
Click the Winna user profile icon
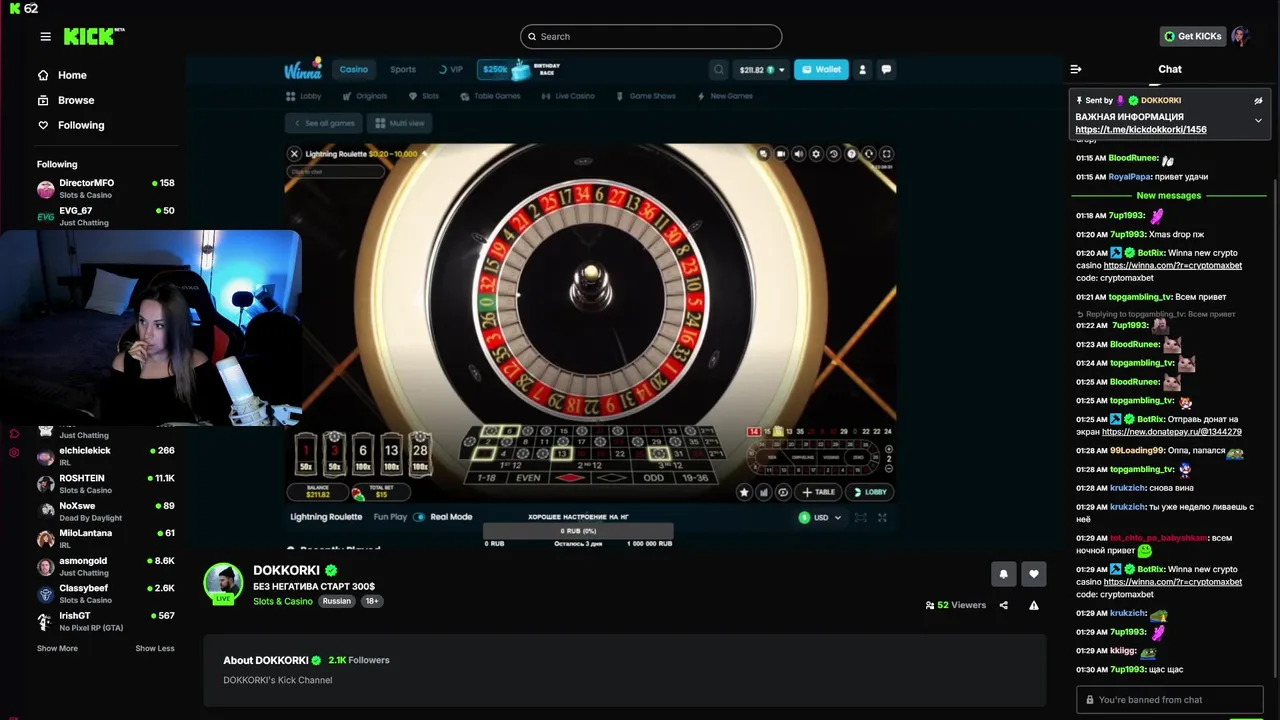tap(862, 69)
